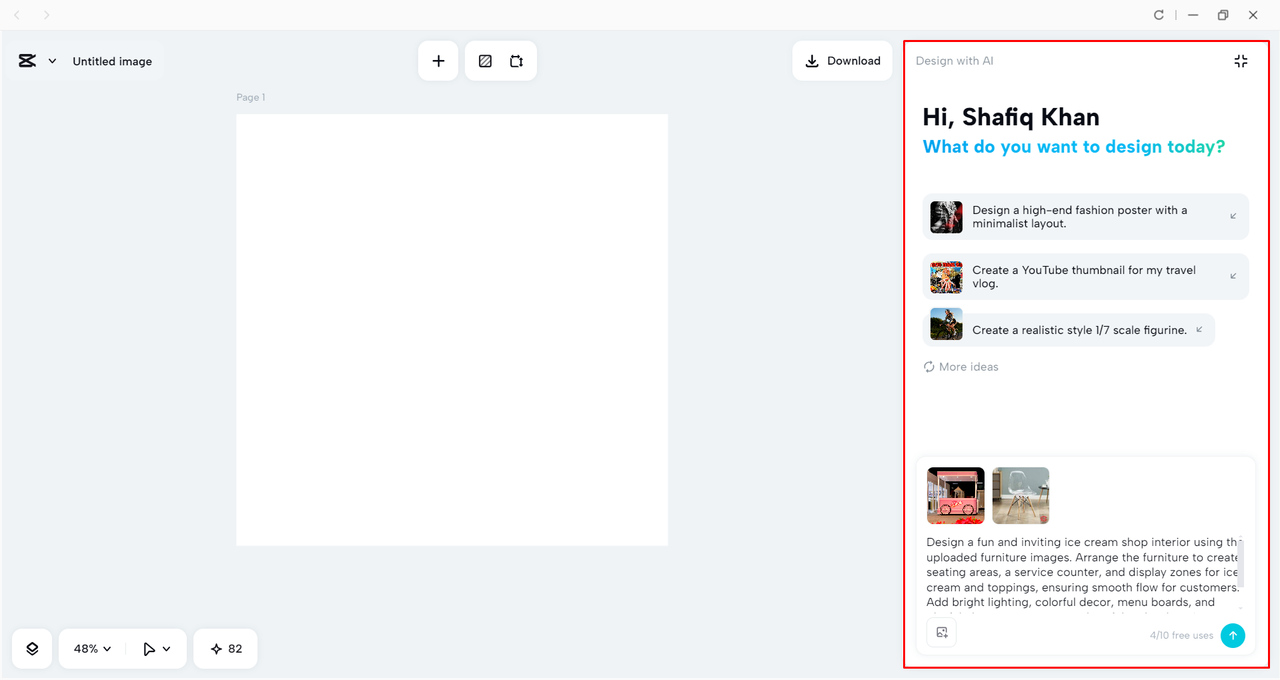Click the blank white canvas Page 1
The image size is (1280, 680).
point(452,330)
